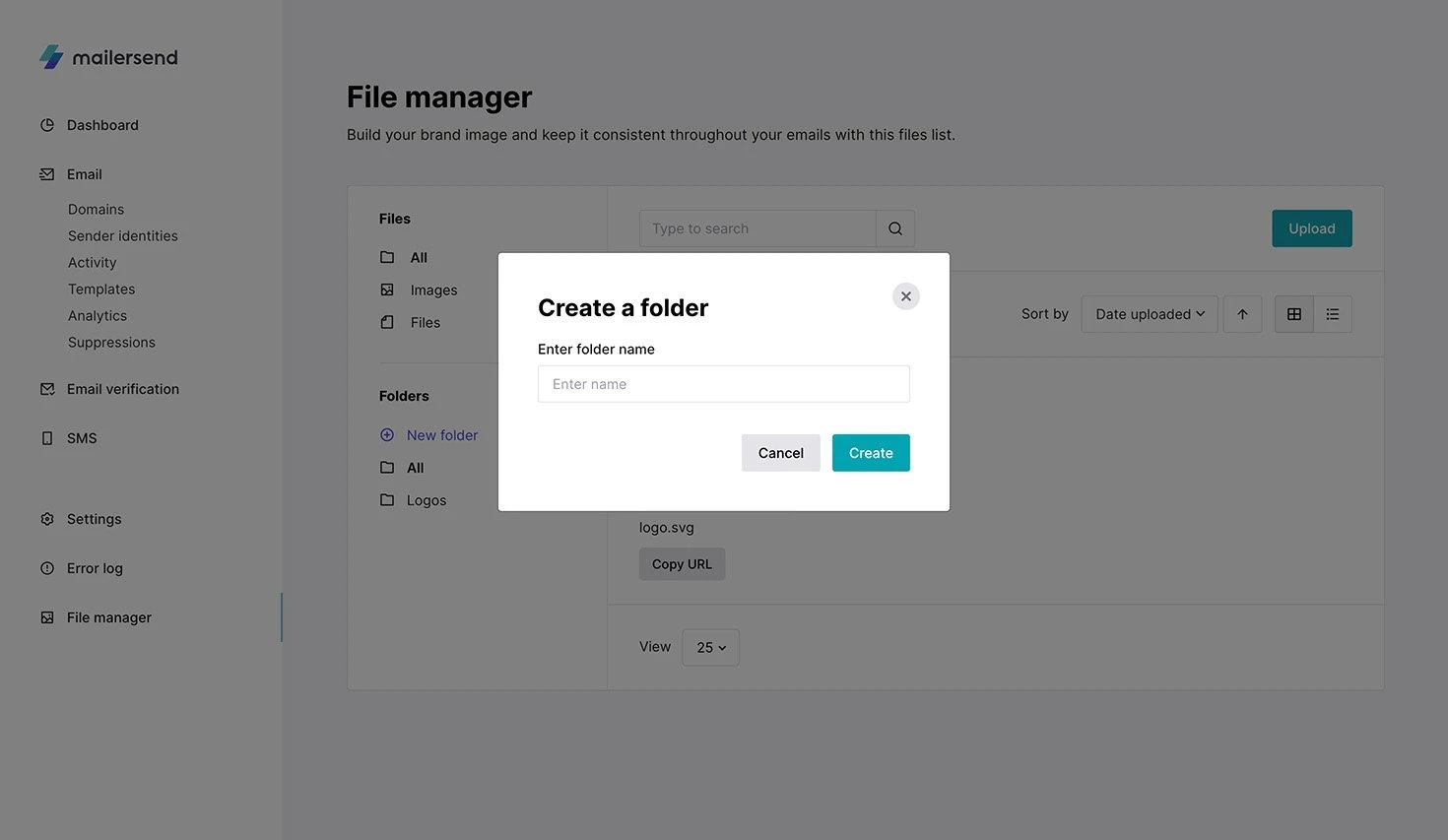Filter files by Images
The height and width of the screenshot is (840, 1448).
tap(433, 291)
